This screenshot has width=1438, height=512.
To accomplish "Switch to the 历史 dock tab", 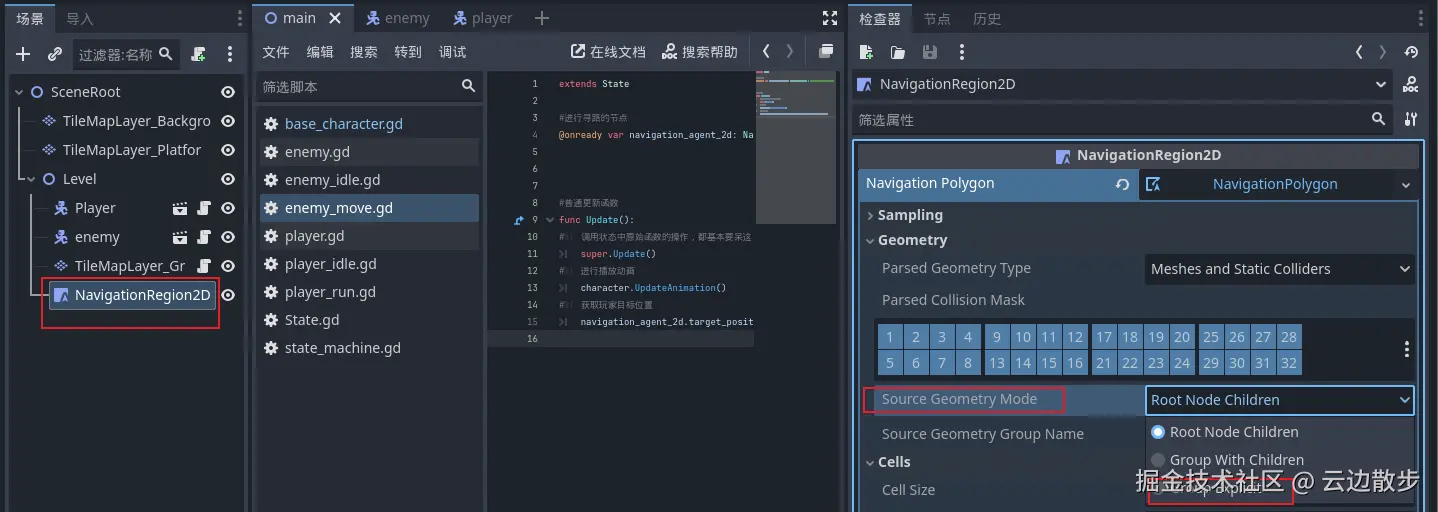I will pyautogui.click(x=987, y=19).
